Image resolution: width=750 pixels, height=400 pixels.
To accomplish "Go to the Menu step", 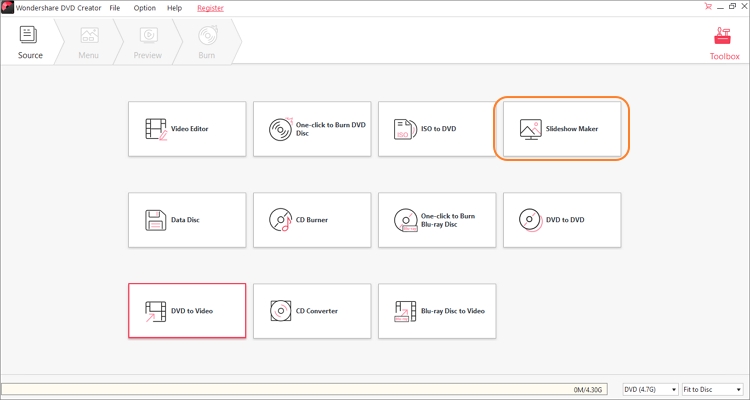I will click(x=88, y=43).
